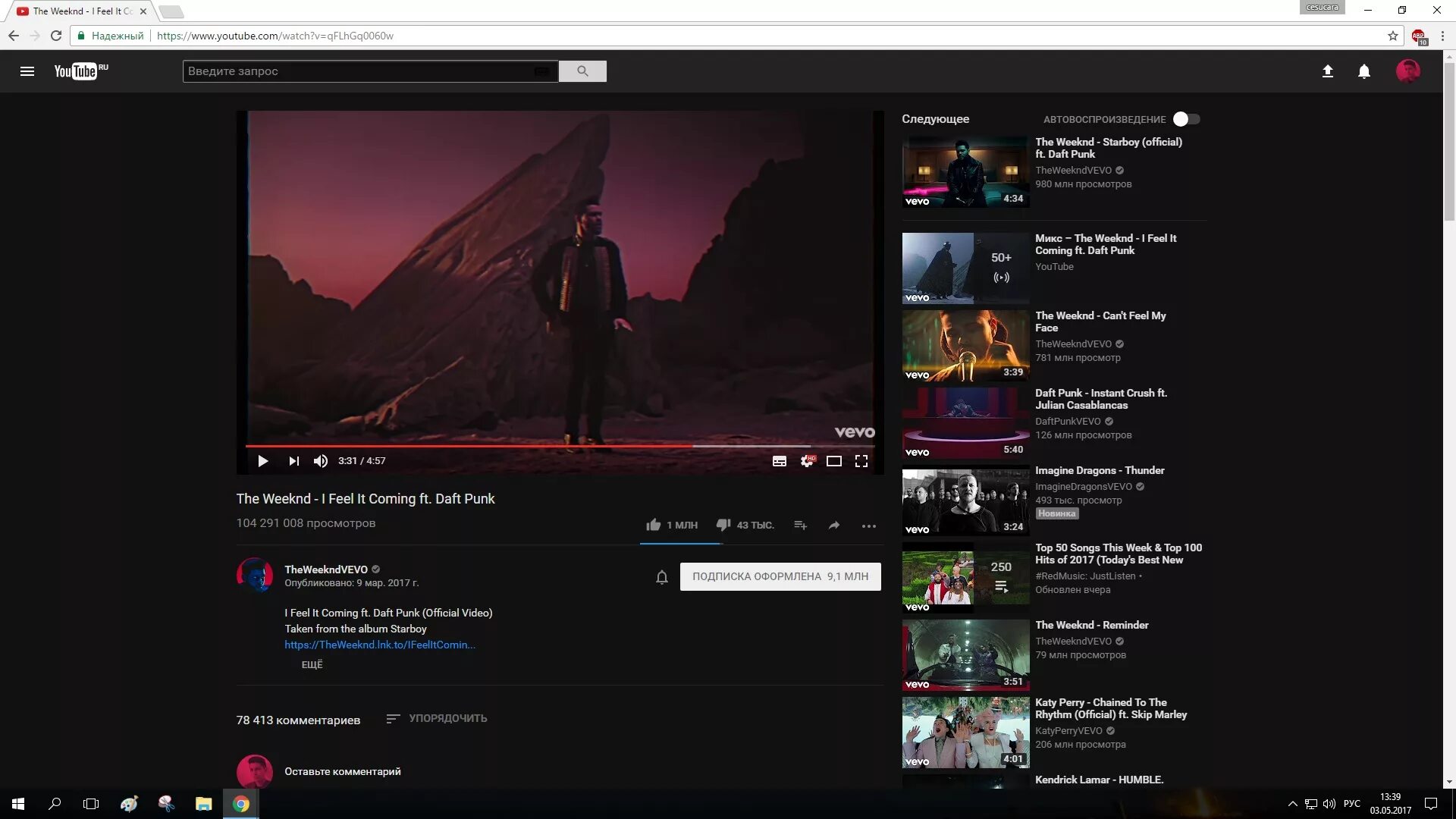Skip to next video
This screenshot has height=819, width=1456.
(293, 461)
